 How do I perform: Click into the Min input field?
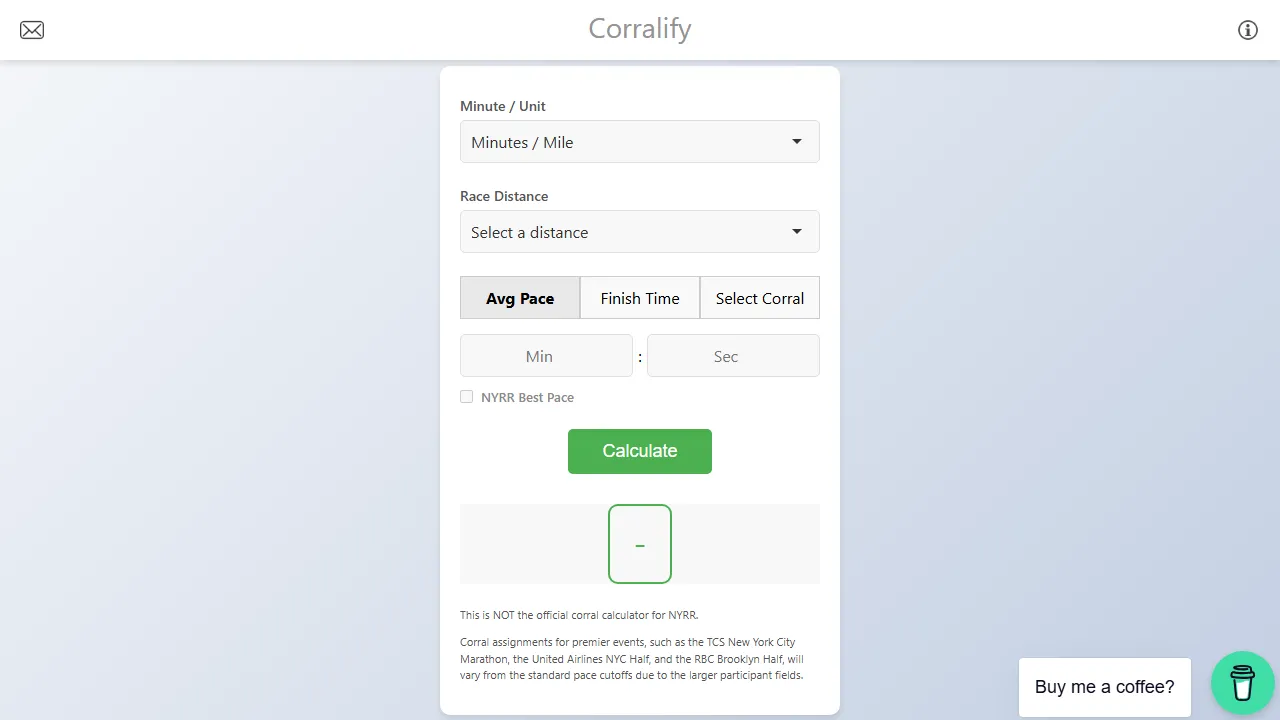click(546, 355)
